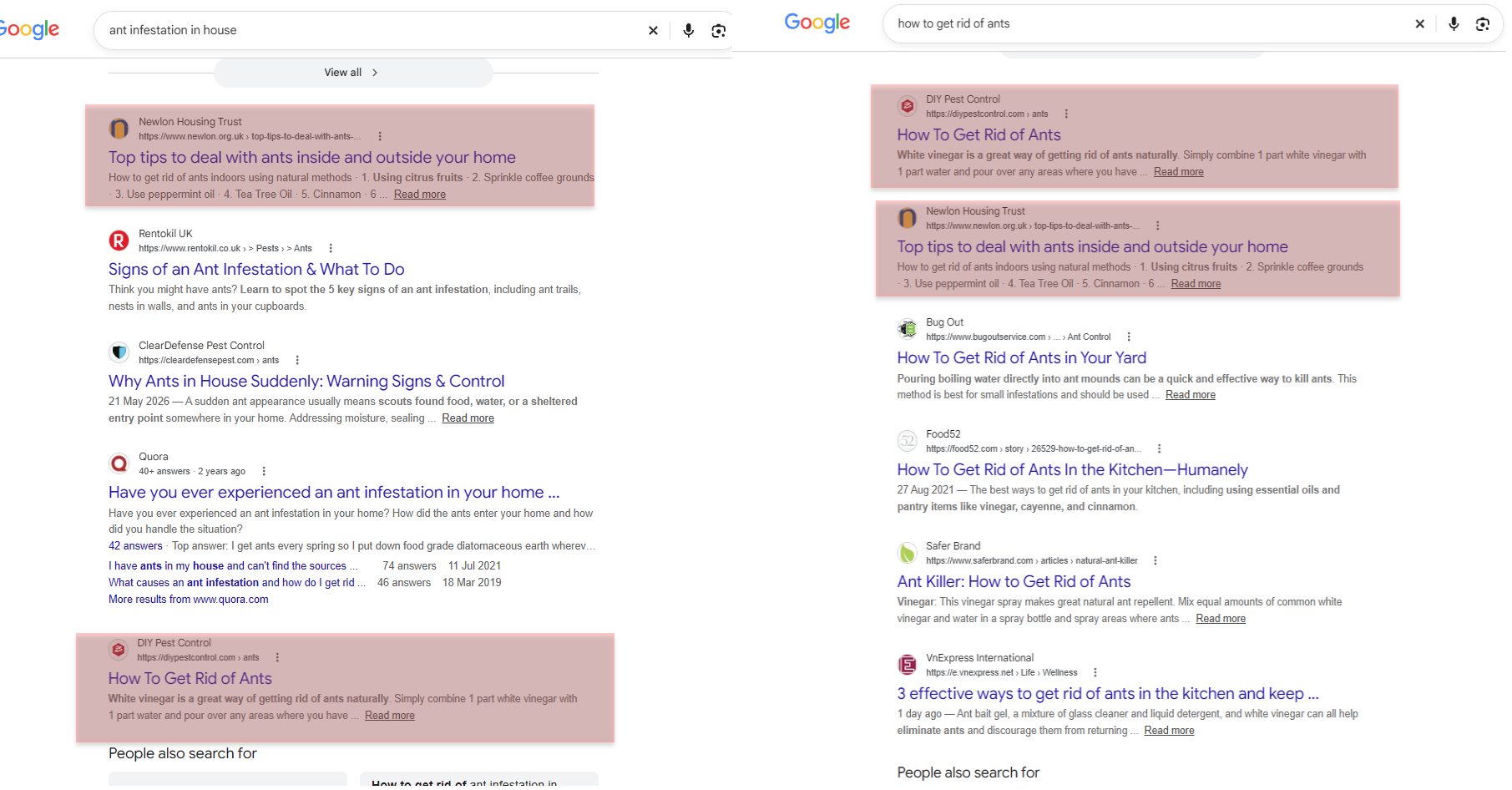
Task: Open '42 answers' Quora link
Action: click(x=135, y=545)
